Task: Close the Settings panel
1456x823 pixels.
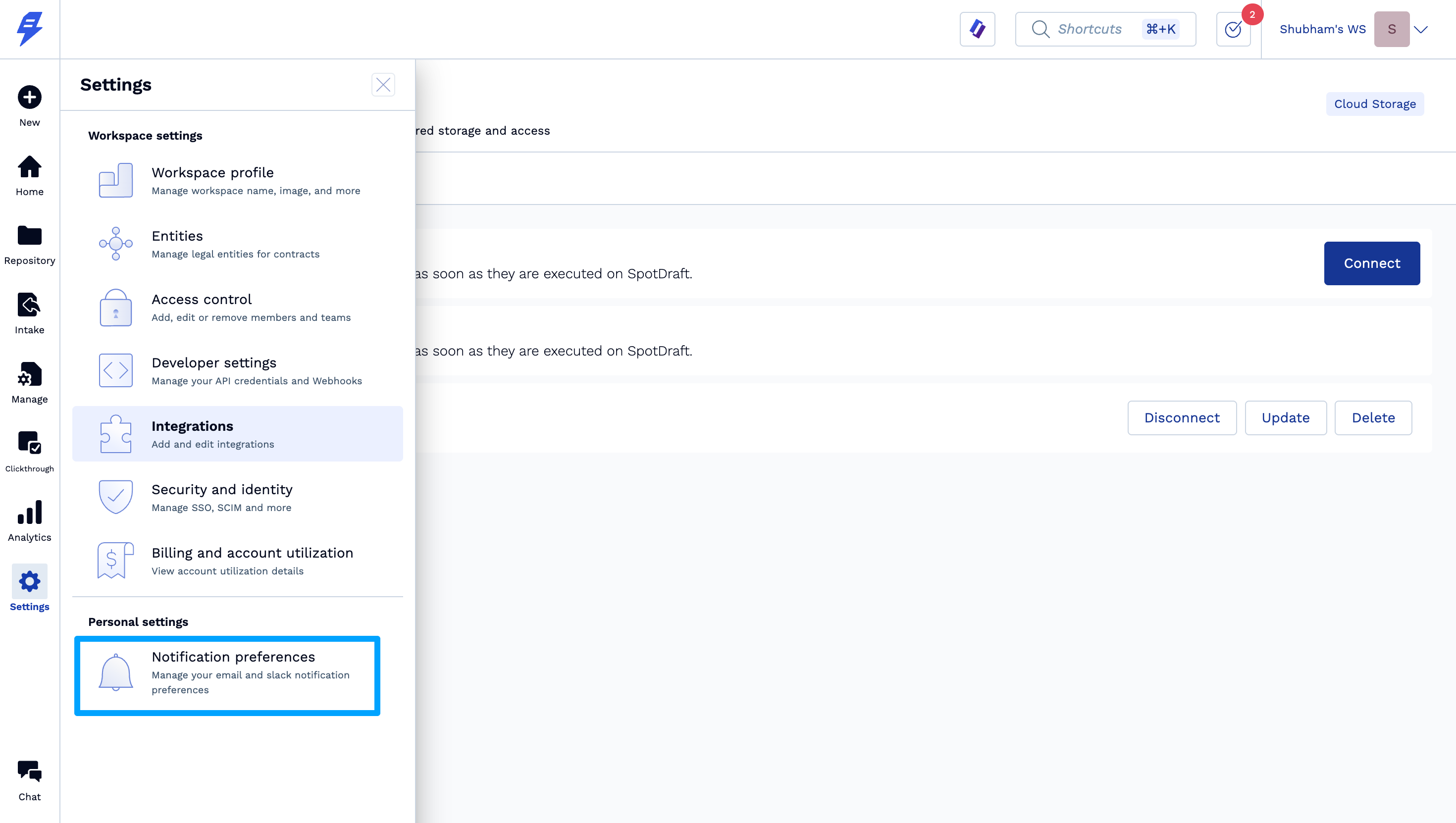Action: point(383,85)
